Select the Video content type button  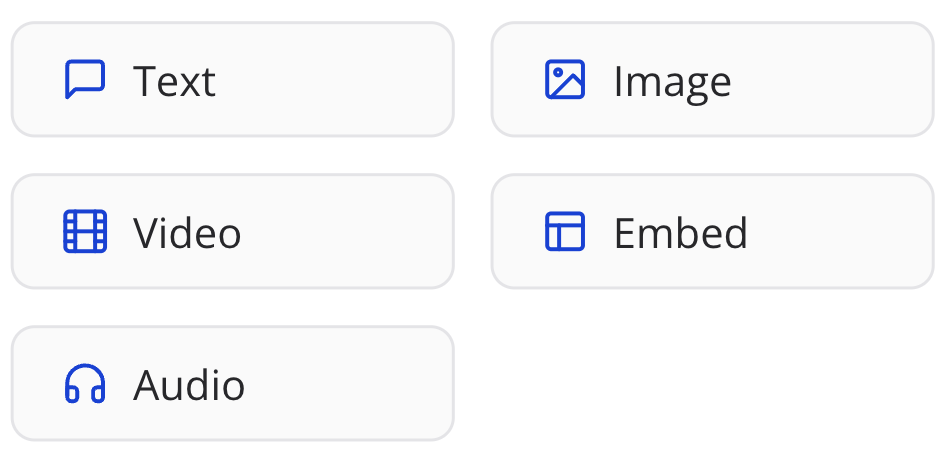232,232
